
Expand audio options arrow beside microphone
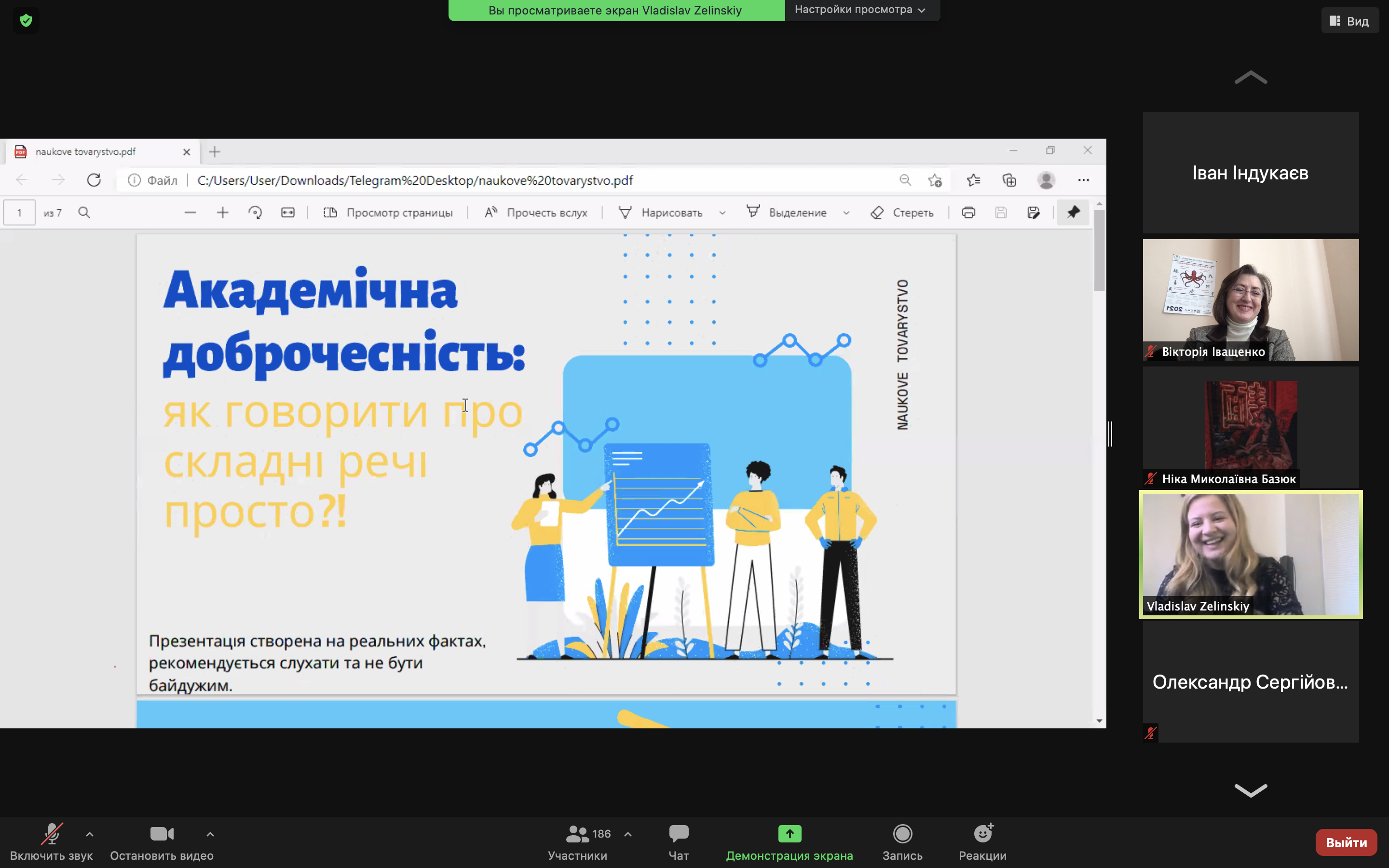90,834
